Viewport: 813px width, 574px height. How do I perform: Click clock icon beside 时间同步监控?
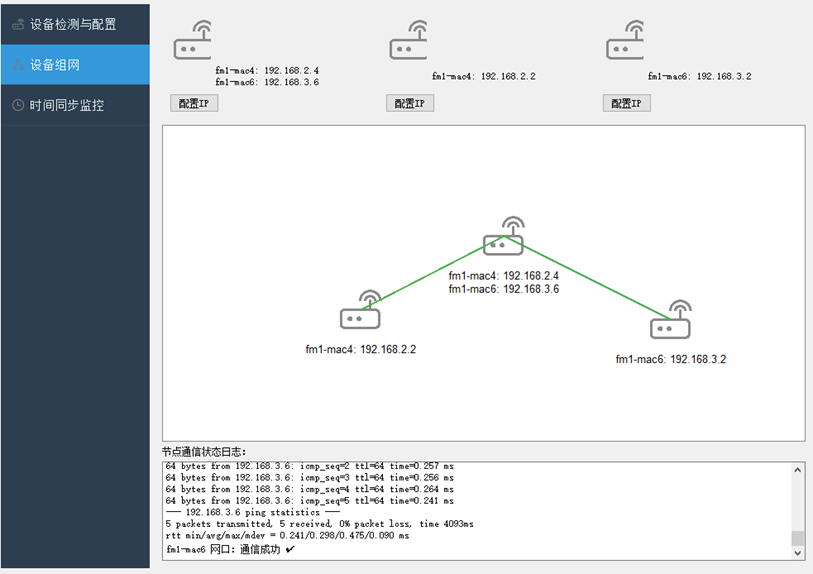[18, 105]
